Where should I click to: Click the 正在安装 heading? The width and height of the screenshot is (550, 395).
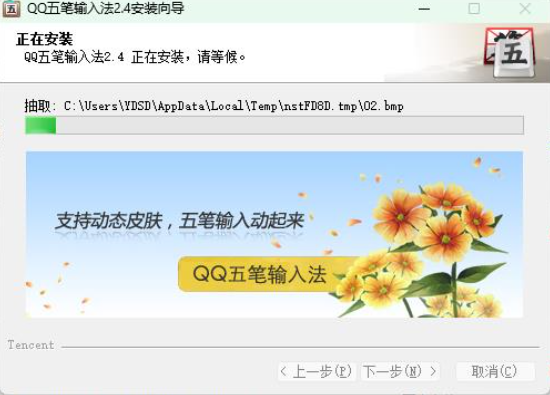click(x=45, y=39)
